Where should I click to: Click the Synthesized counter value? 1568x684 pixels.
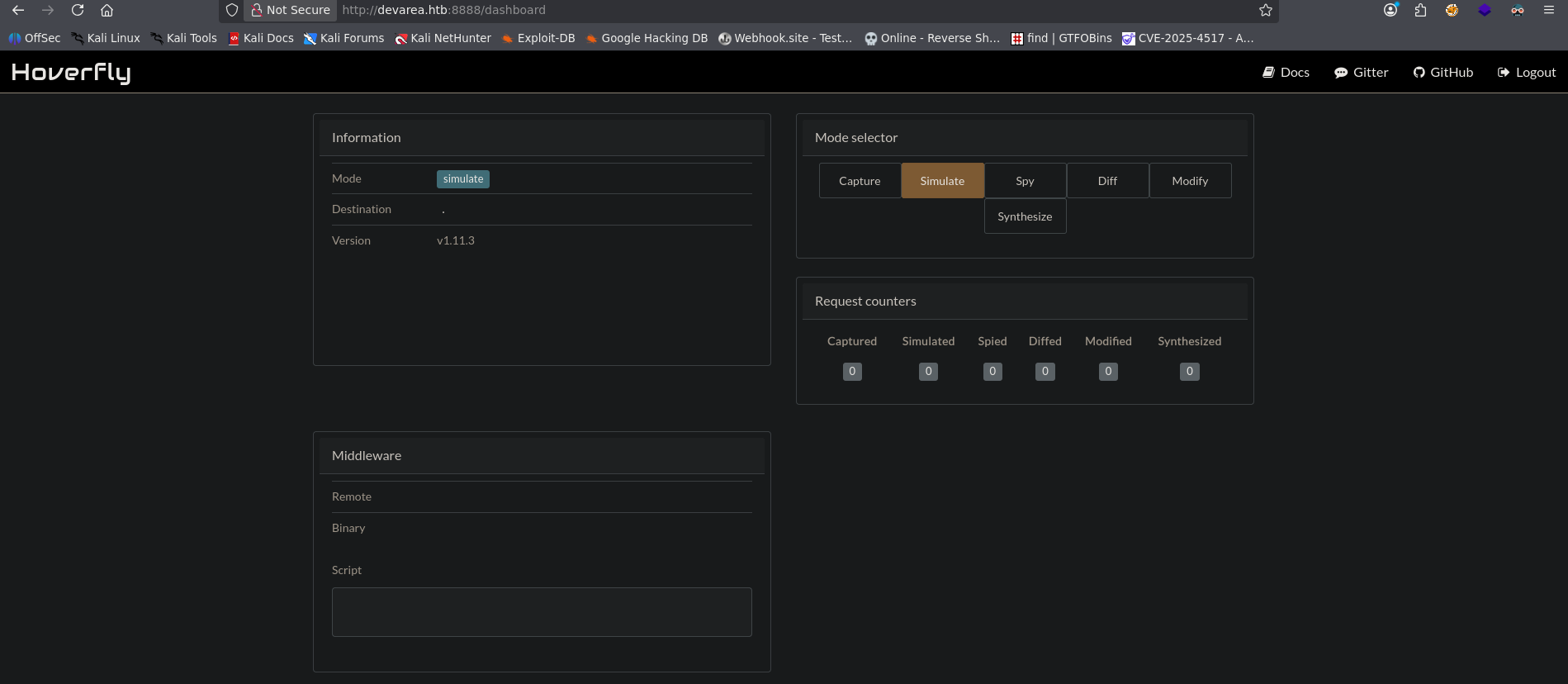pos(1189,372)
